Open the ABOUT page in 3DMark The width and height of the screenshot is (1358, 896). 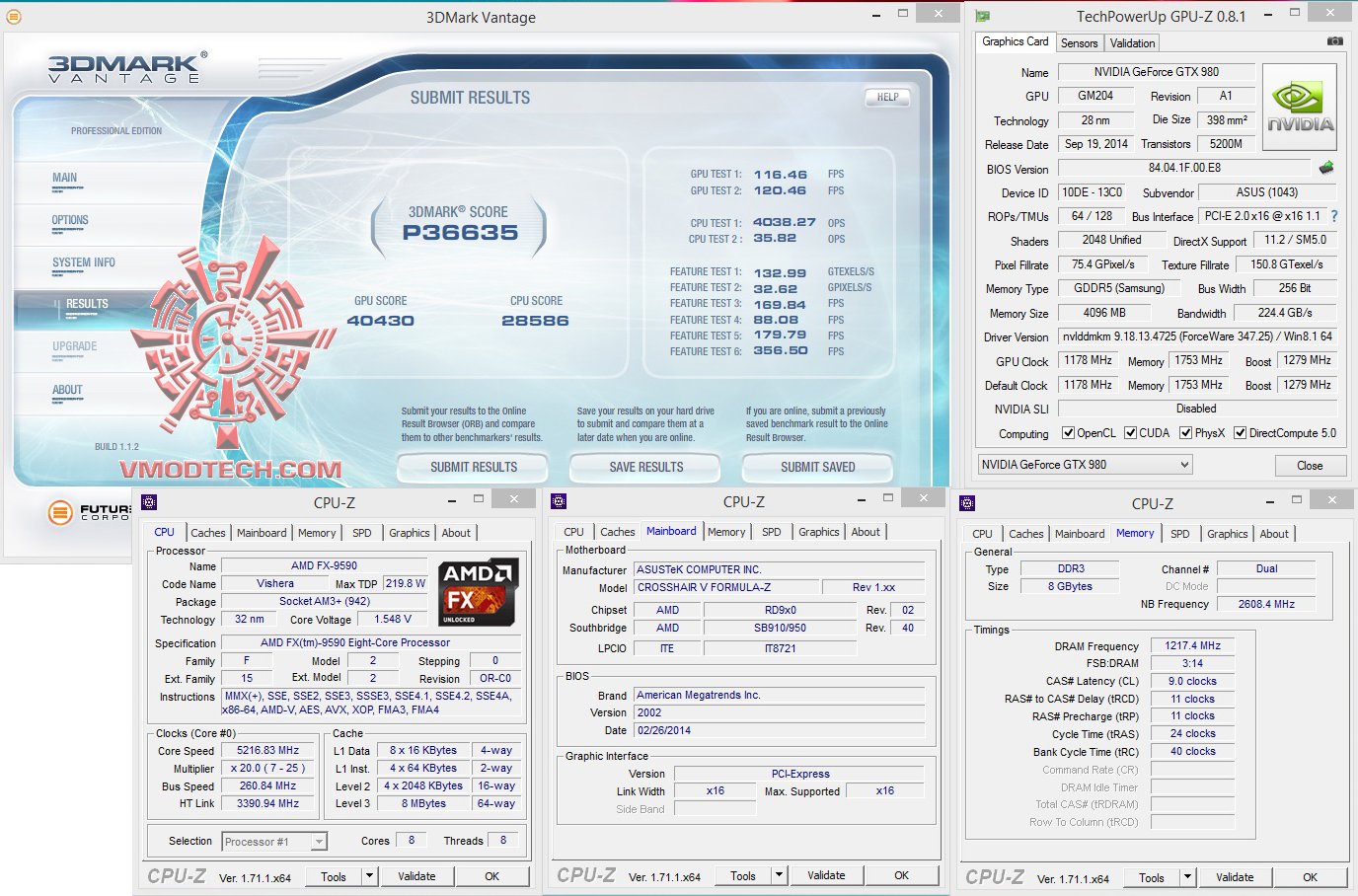tap(67, 390)
